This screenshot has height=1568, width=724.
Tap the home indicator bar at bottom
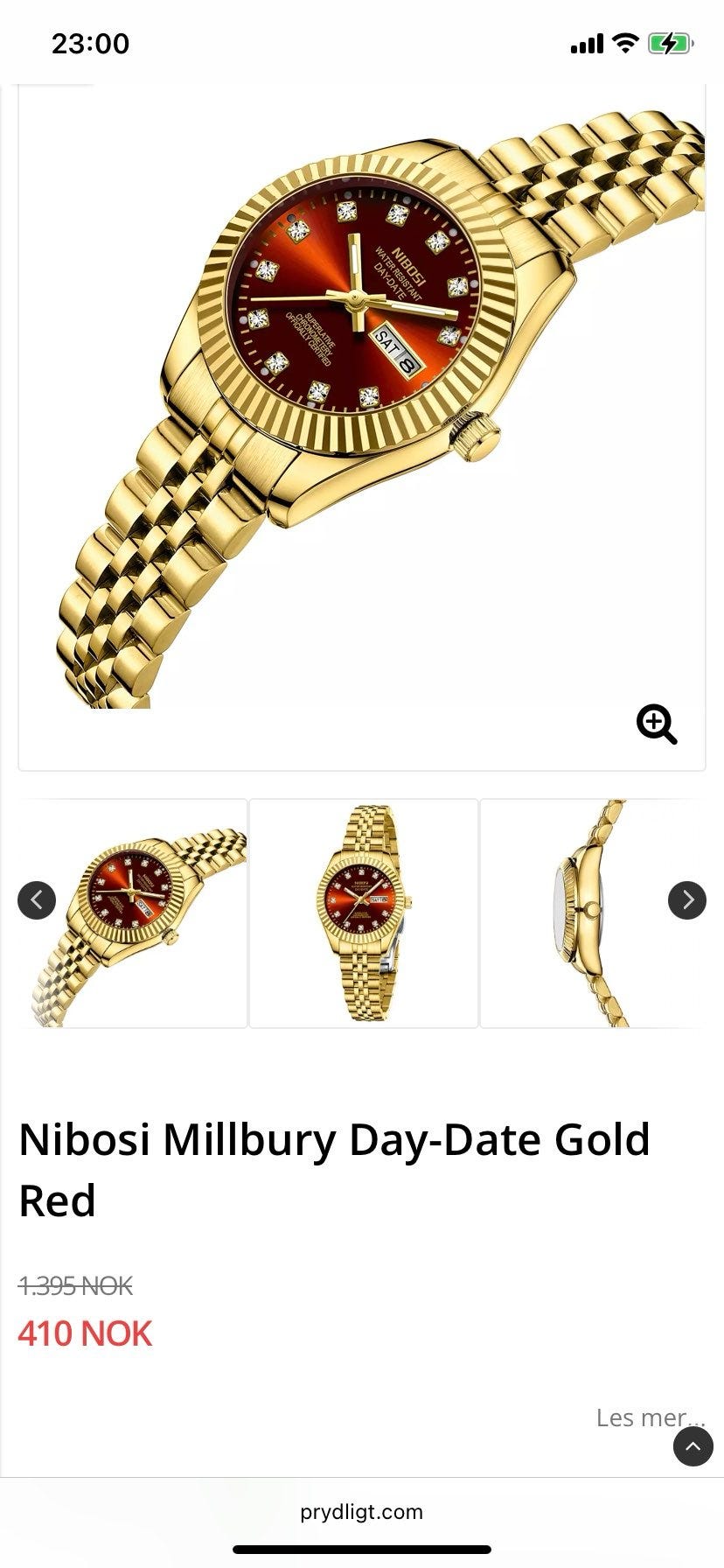pyautogui.click(x=362, y=1549)
